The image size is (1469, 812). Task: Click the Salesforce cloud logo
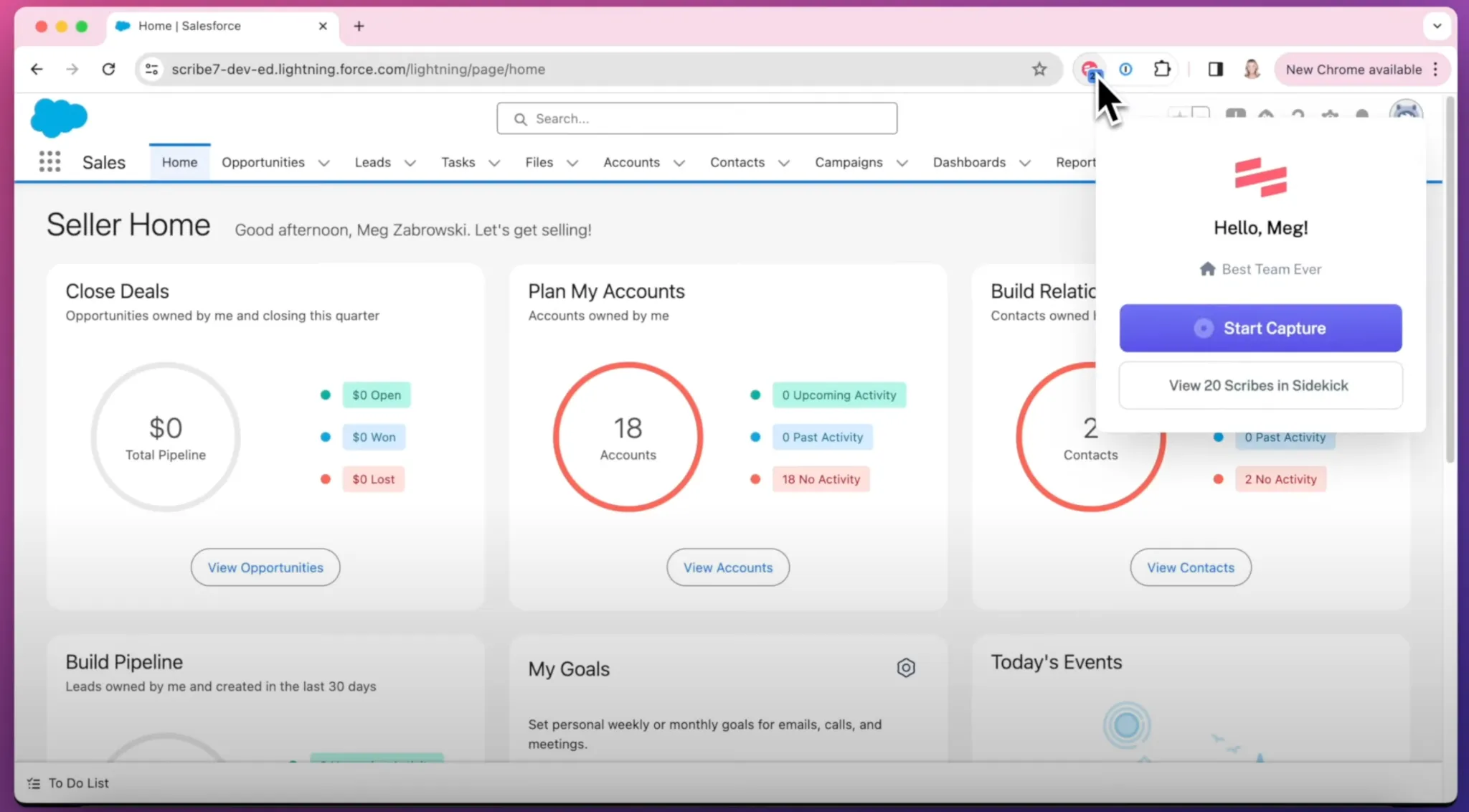tap(59, 118)
